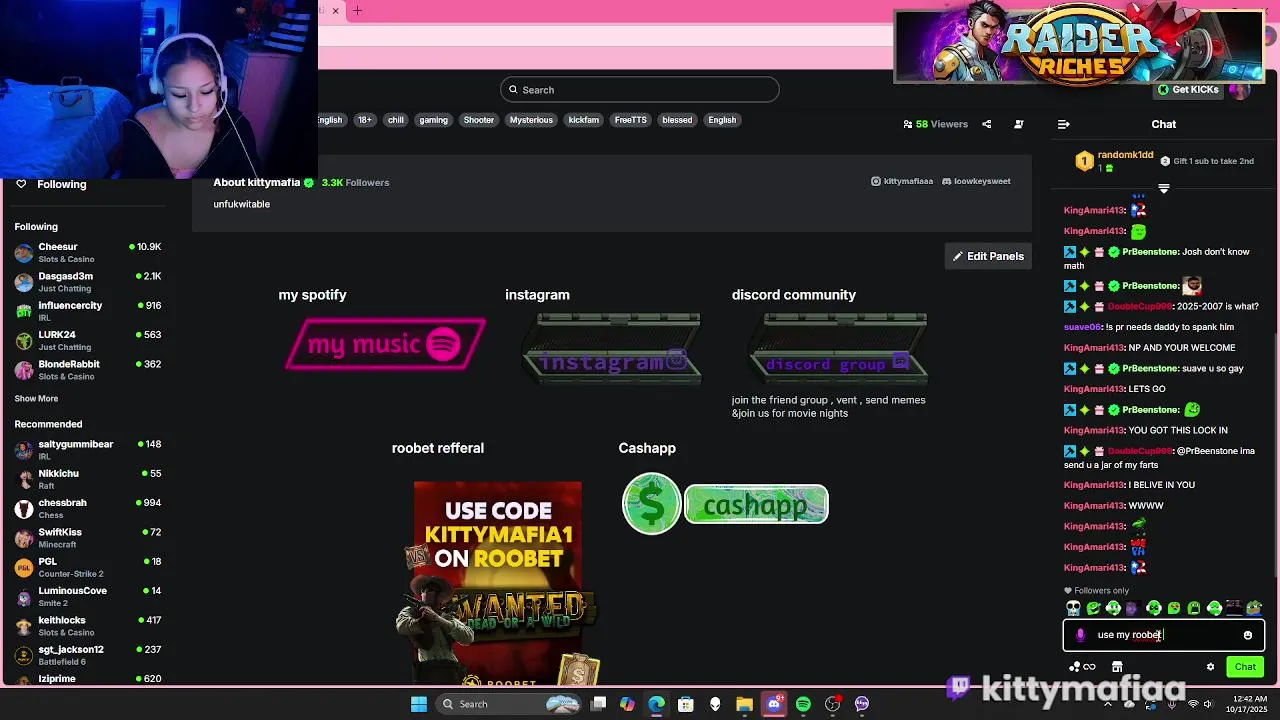Open Copilot from the taskbar
The height and width of the screenshot is (720, 1280).
coord(627,704)
